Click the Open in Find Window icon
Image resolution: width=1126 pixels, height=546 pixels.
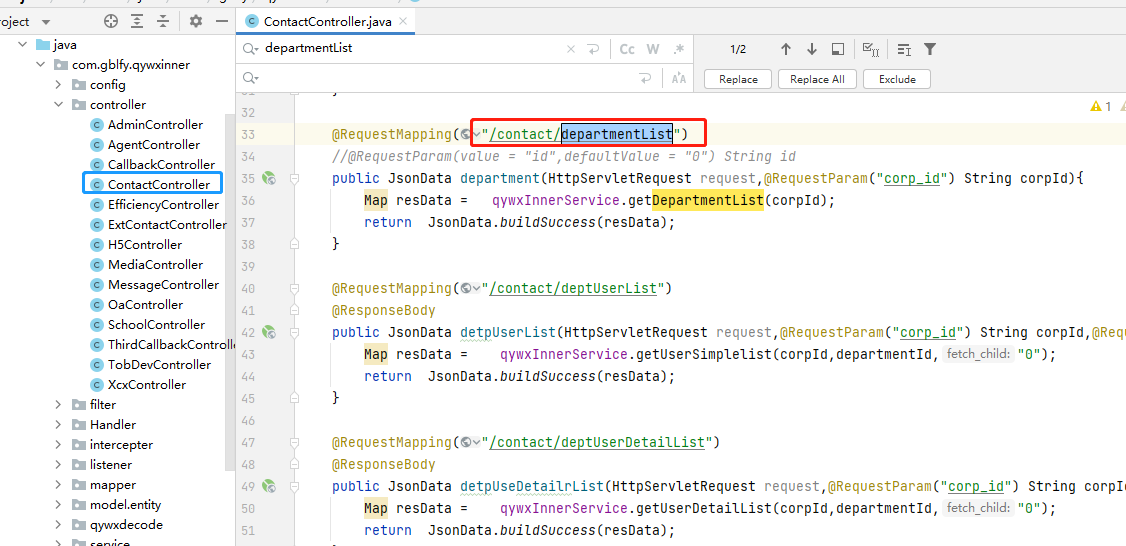(x=837, y=50)
